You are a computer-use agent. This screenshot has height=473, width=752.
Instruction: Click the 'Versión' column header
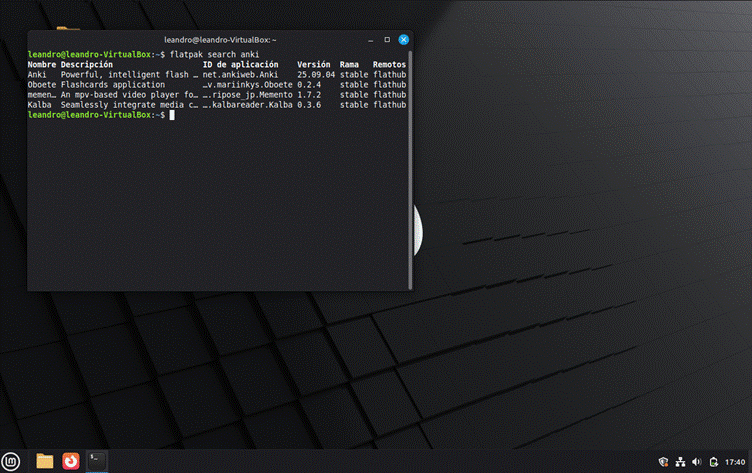314,65
